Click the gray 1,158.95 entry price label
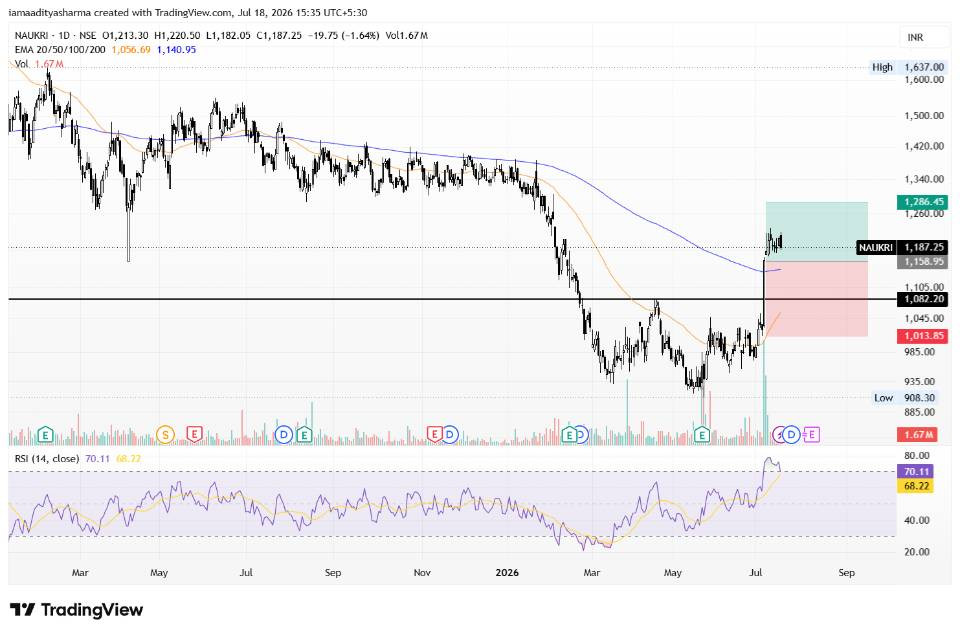The image size is (960, 635). [923, 262]
